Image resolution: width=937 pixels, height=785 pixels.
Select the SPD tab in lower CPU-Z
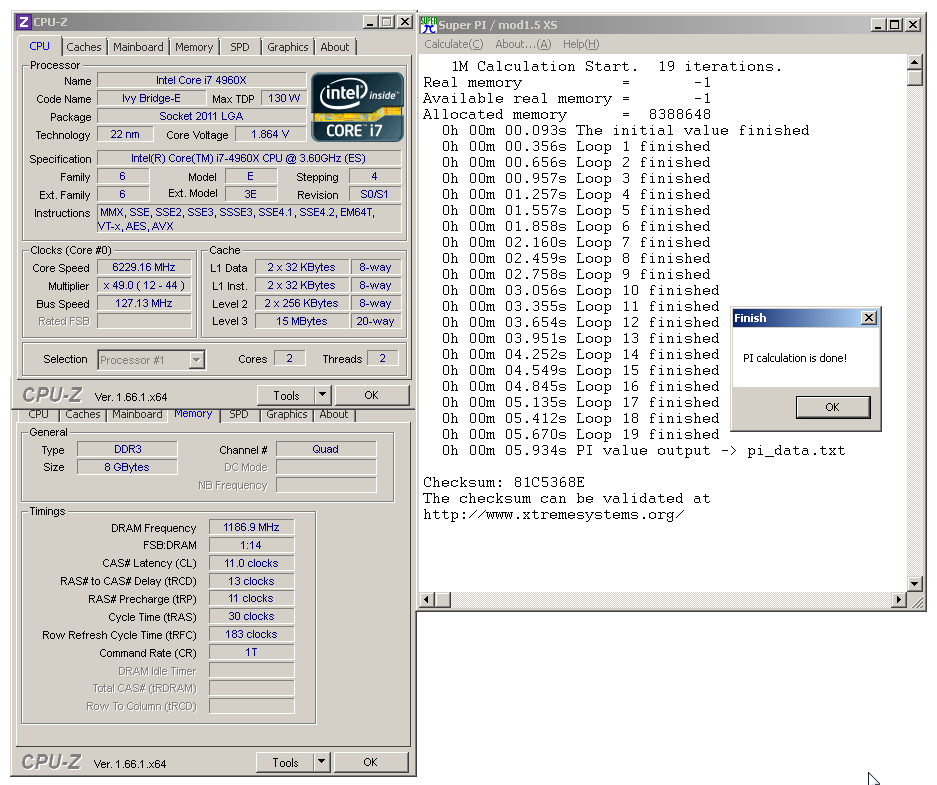[238, 414]
